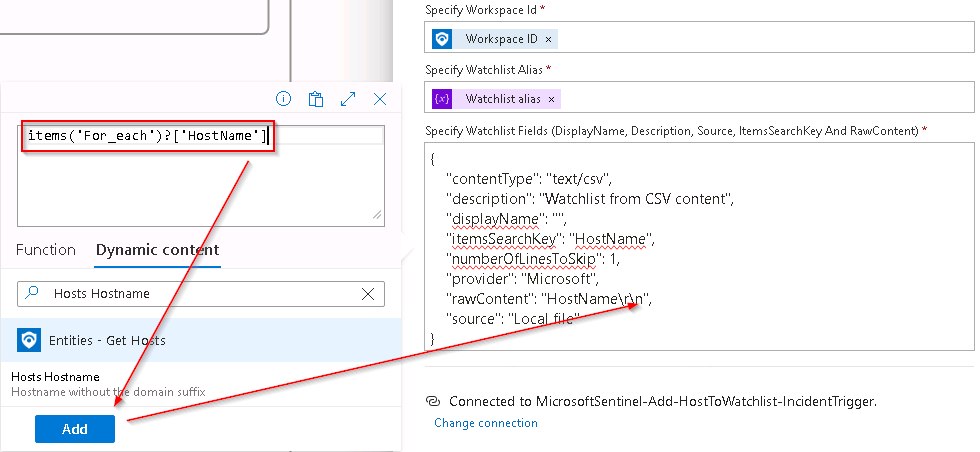This screenshot has height=452, width=980.
Task: Open the info icon in expression panel
Action: (284, 99)
